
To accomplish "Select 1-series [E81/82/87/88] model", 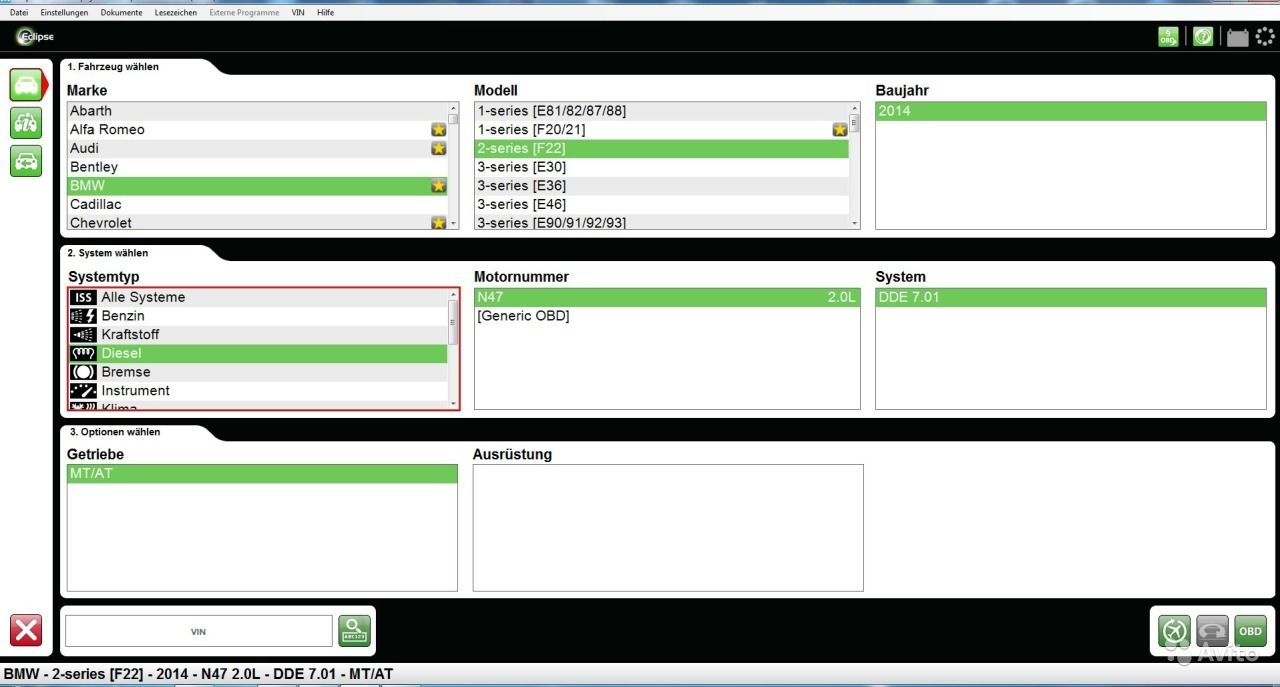I will point(661,111).
